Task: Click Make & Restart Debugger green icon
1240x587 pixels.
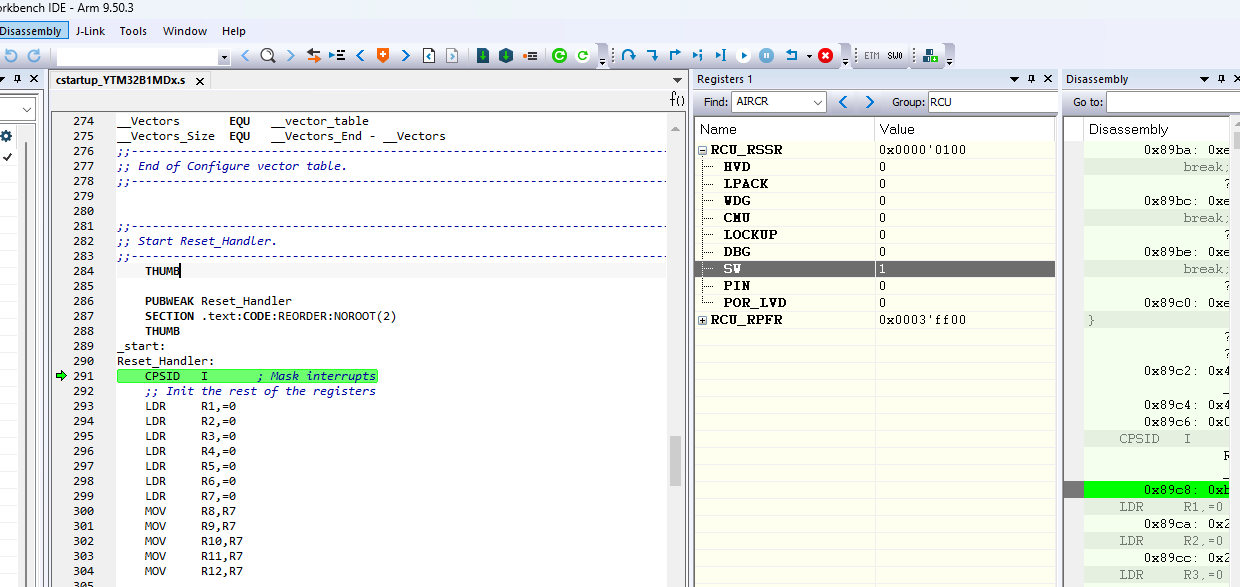Action: [x=560, y=56]
